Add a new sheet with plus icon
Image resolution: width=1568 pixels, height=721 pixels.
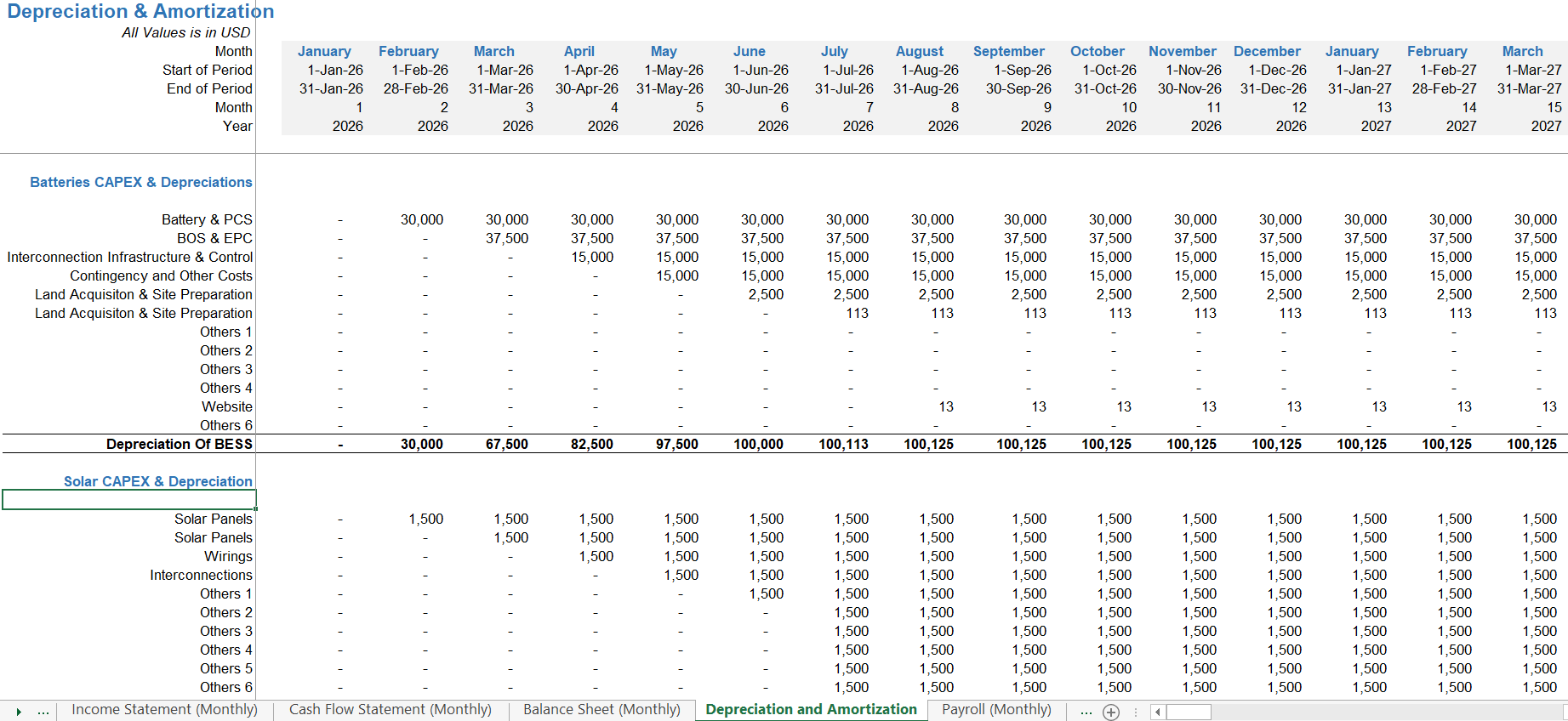[1111, 712]
